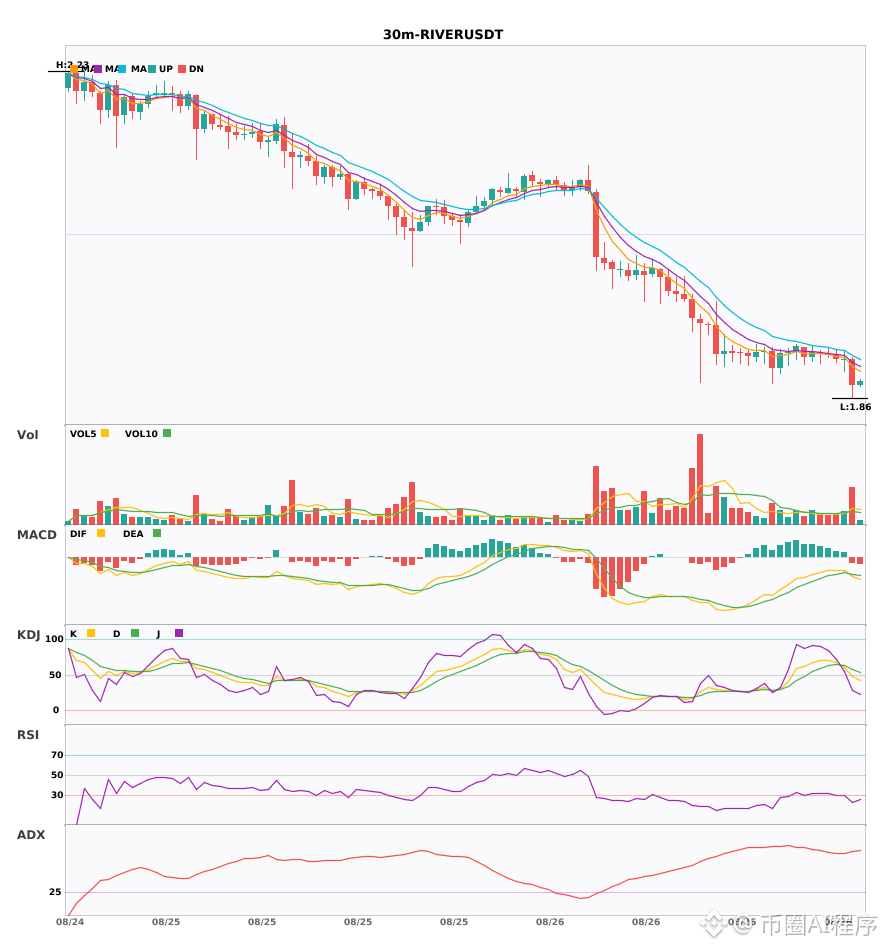Click the yellow DIF legend swatch

[x=101, y=533]
